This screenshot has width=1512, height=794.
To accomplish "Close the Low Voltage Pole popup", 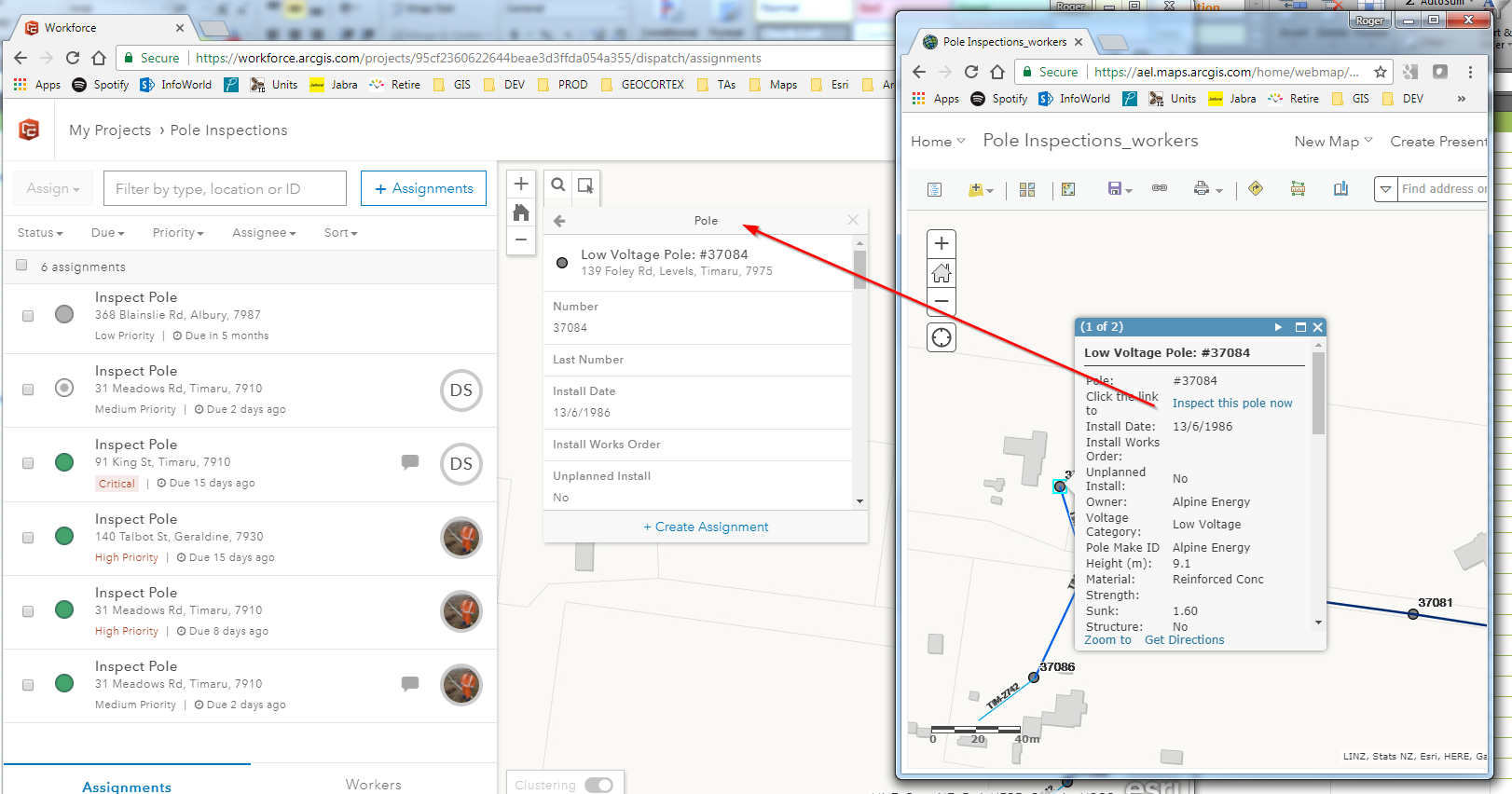I will tap(1318, 327).
